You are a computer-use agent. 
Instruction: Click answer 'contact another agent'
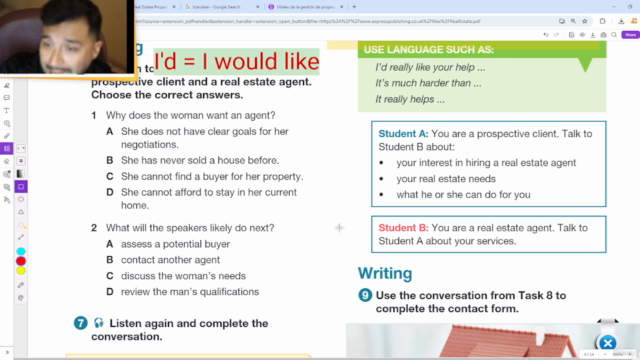[170, 260]
